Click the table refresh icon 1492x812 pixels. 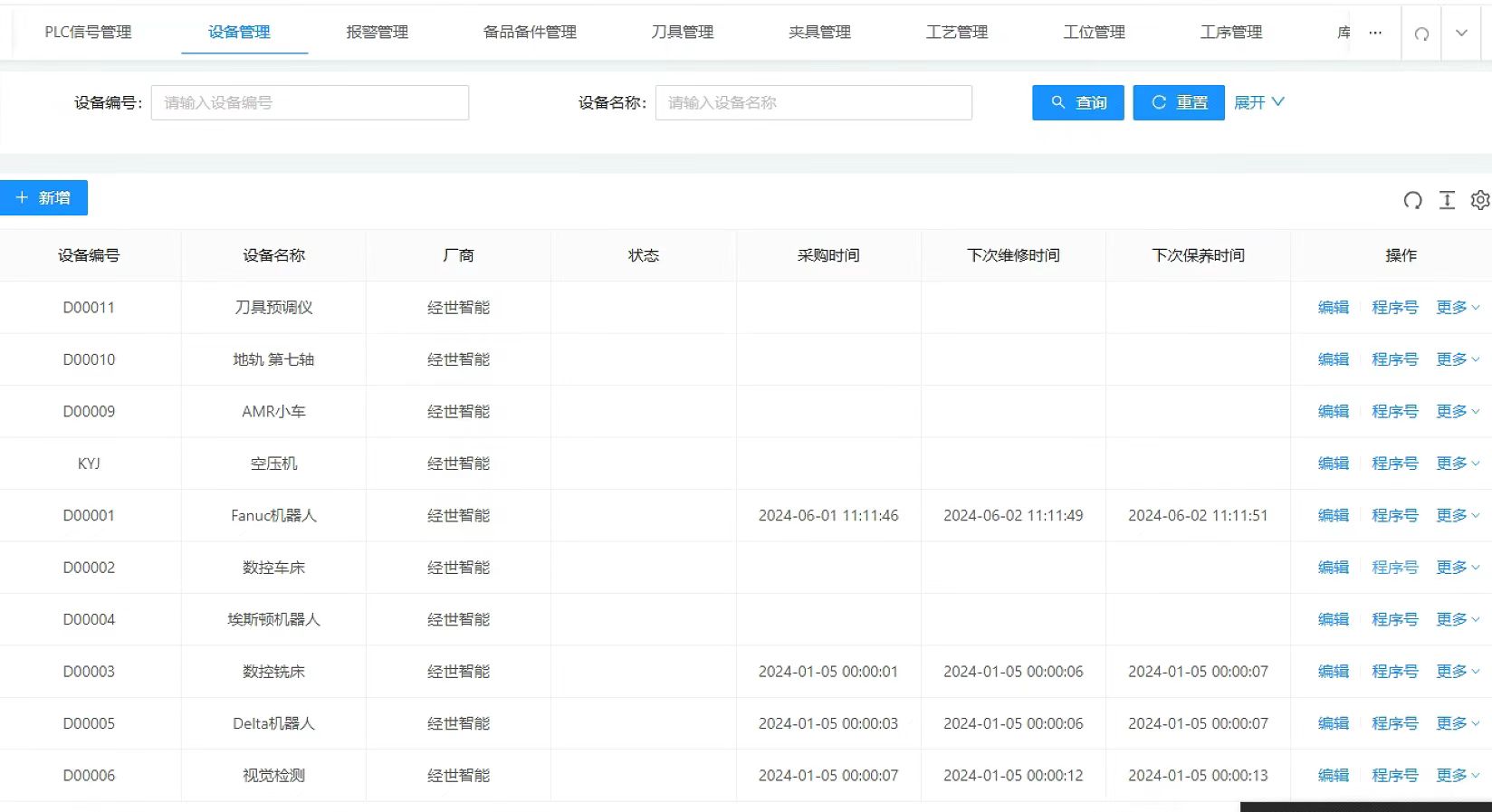1412,200
